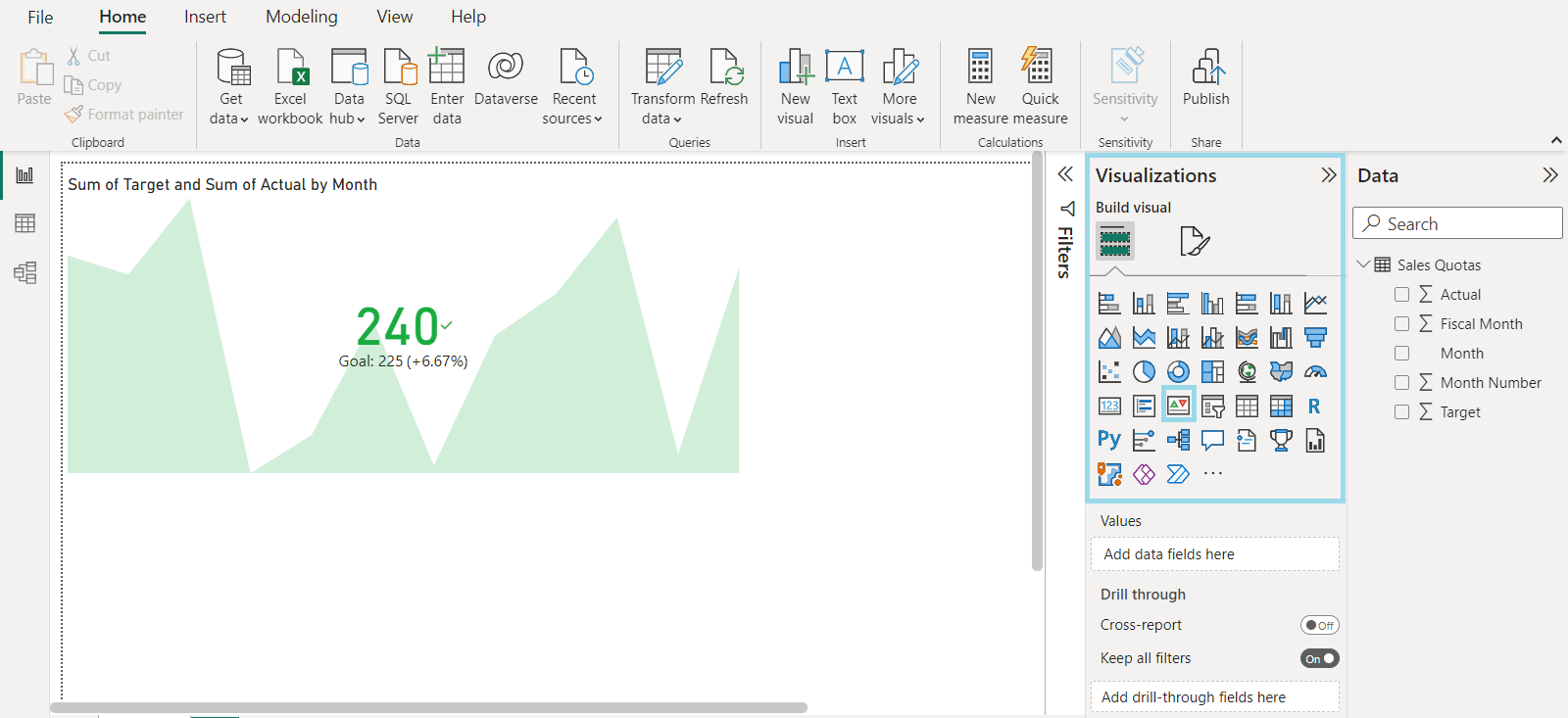Switch to the View tab
Image resolution: width=1568 pixels, height=718 pixels.
[x=395, y=17]
